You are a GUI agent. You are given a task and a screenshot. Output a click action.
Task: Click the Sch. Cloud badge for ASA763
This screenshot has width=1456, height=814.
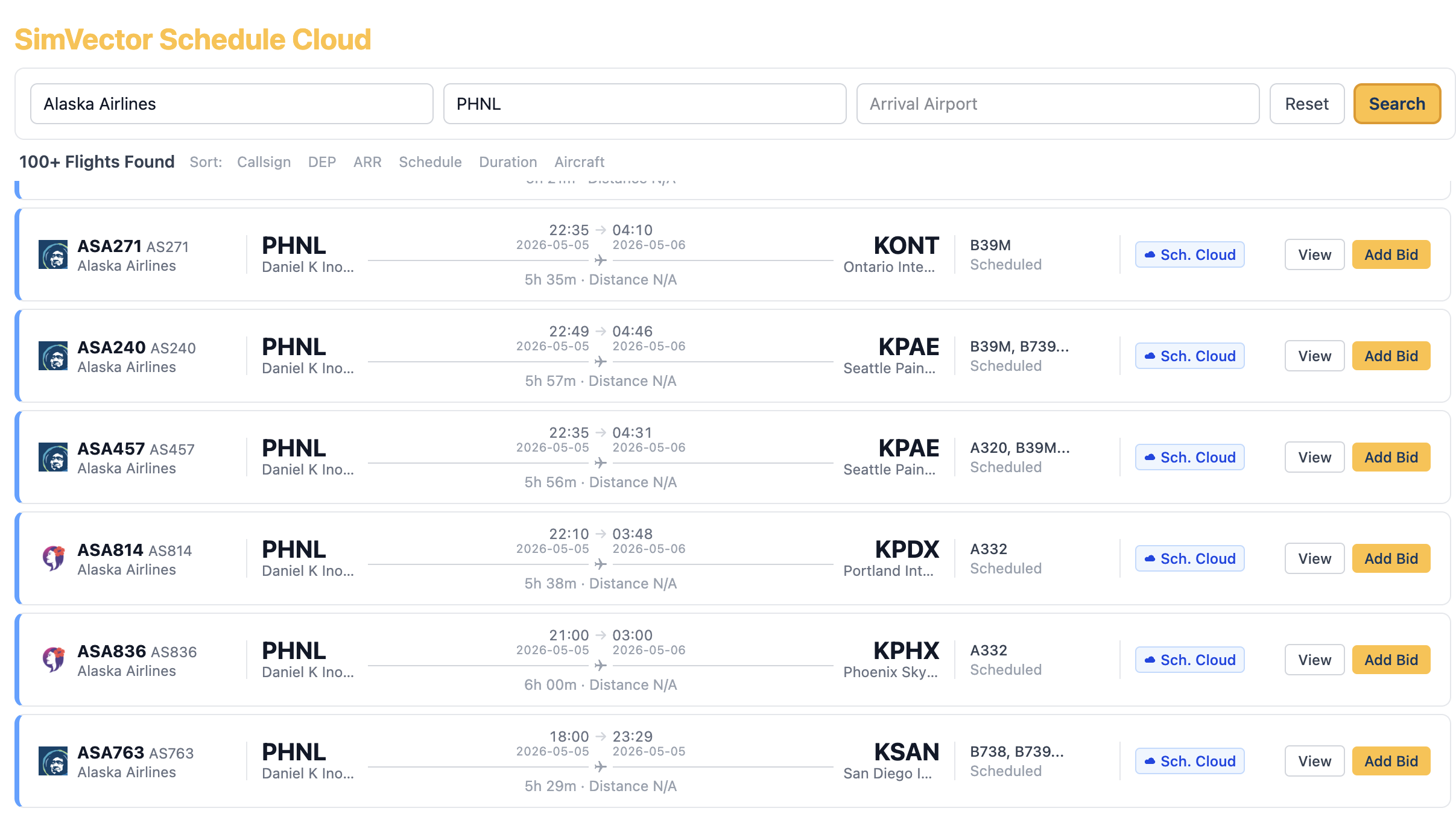point(1189,762)
